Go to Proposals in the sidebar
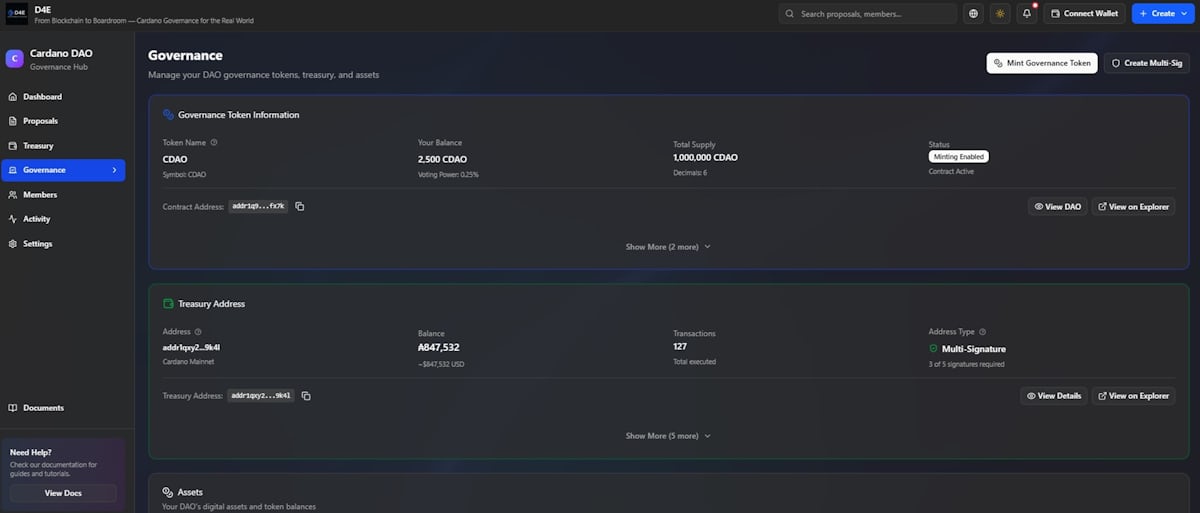 coord(40,121)
